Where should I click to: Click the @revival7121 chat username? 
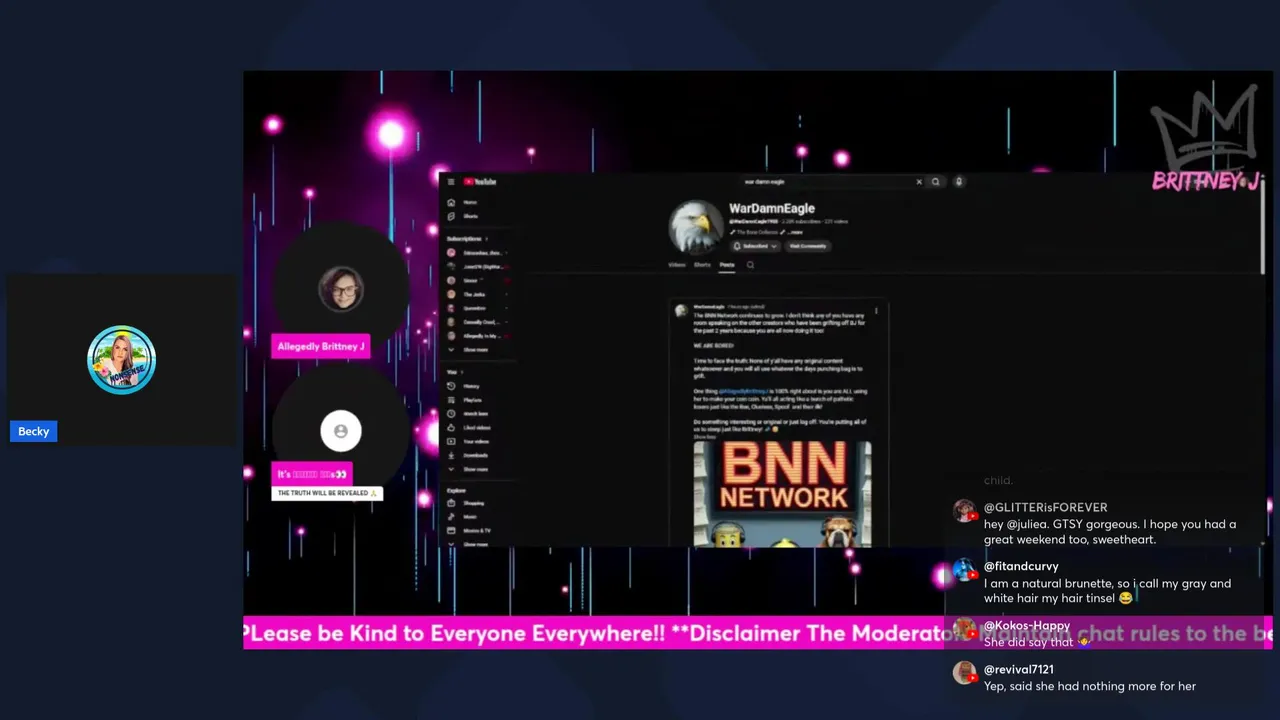tap(1019, 670)
